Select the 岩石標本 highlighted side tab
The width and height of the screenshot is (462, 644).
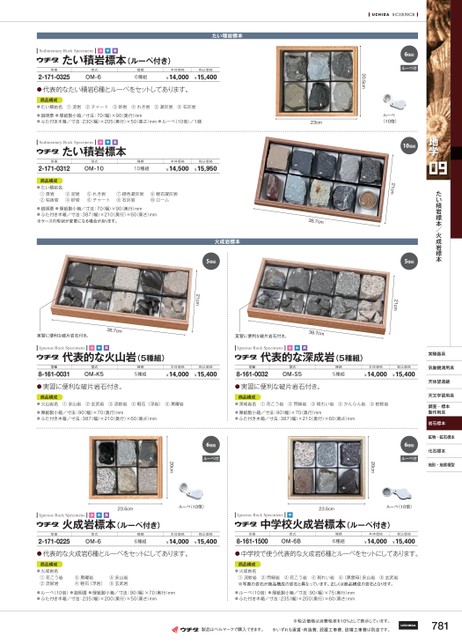438,423
